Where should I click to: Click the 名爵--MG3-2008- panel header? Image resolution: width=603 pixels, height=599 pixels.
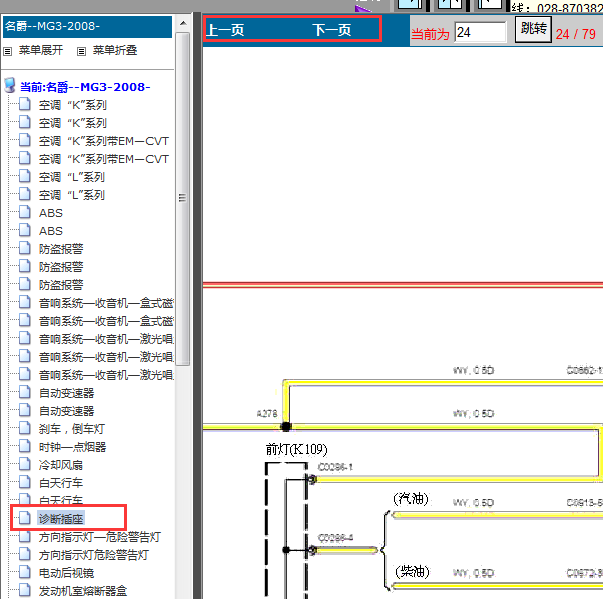pos(87,27)
